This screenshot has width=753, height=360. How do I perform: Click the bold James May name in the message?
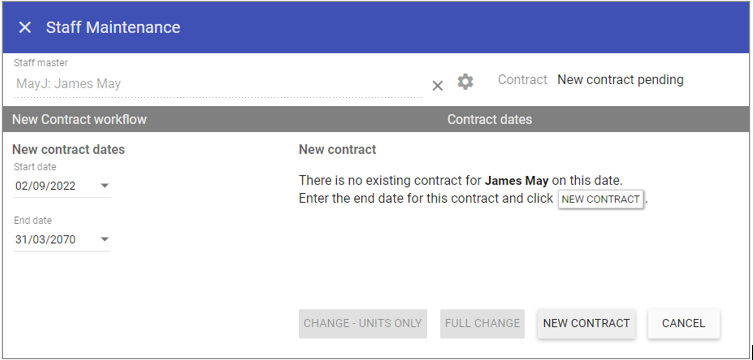(516, 181)
